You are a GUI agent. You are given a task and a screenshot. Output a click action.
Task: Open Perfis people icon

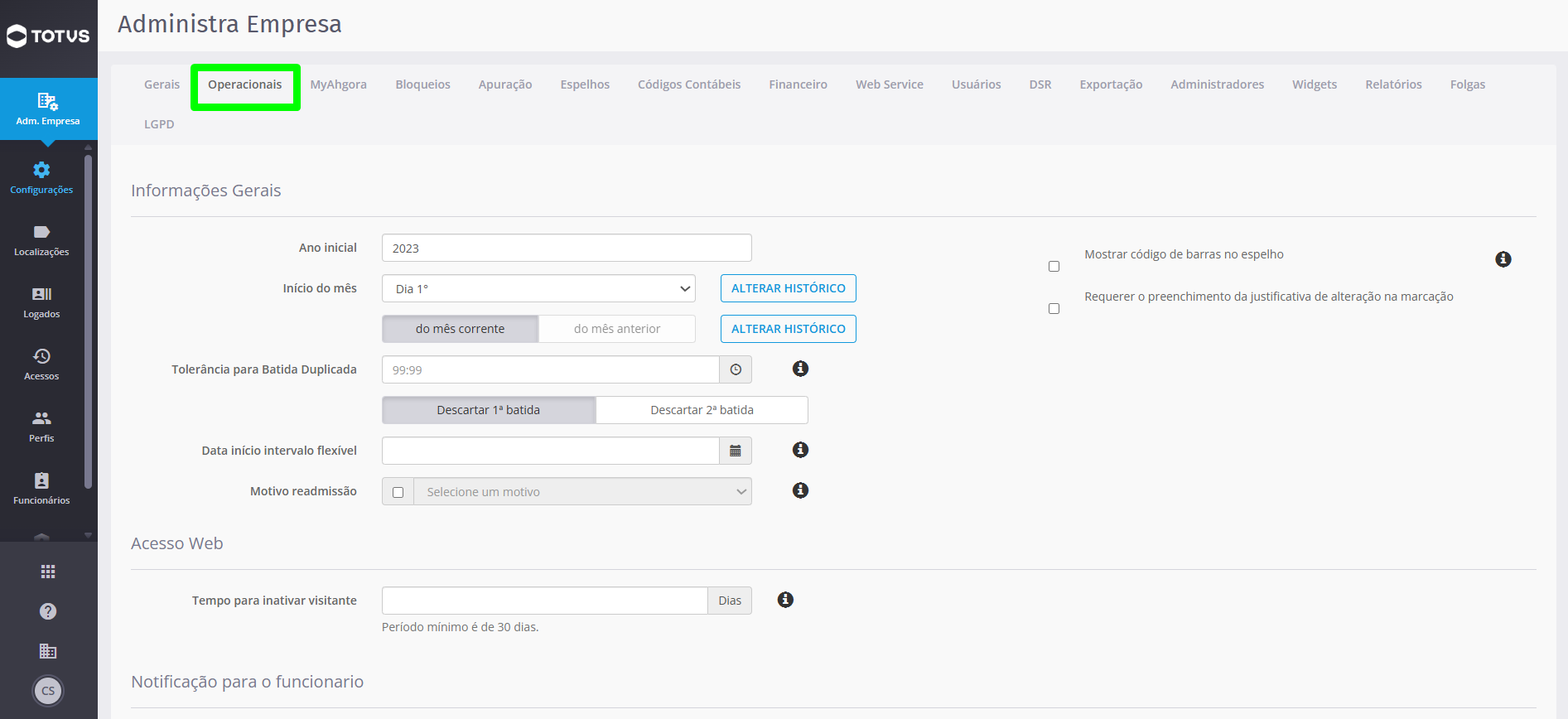41,418
